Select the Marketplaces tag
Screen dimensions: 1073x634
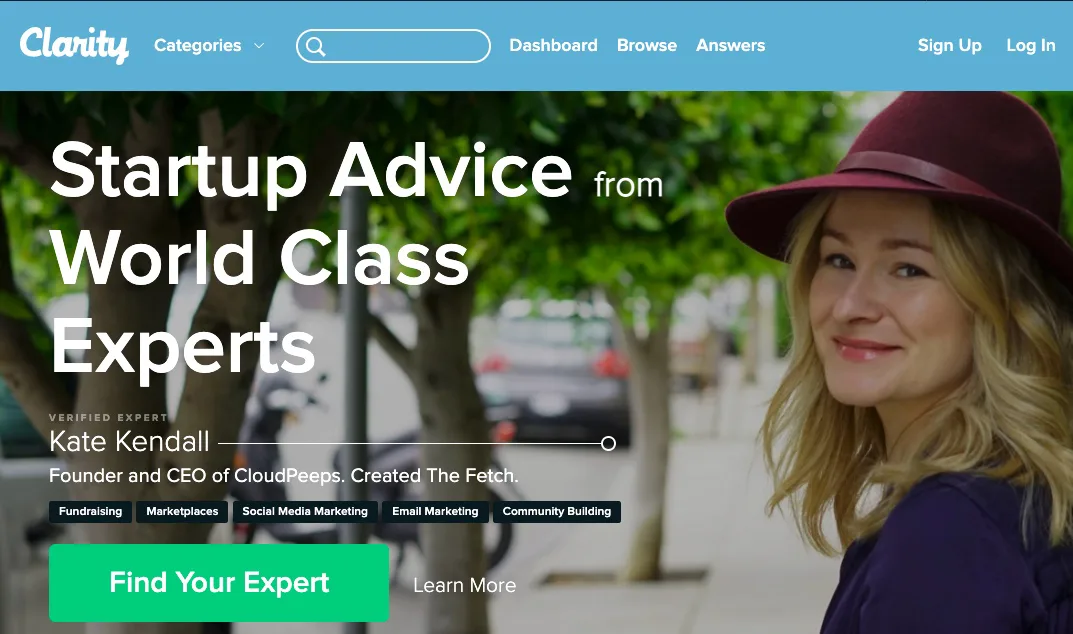coord(182,511)
